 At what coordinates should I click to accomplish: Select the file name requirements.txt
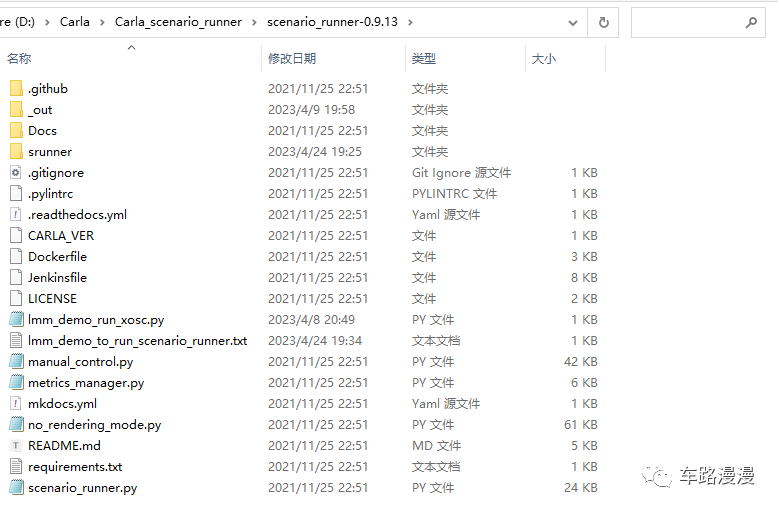pos(75,467)
